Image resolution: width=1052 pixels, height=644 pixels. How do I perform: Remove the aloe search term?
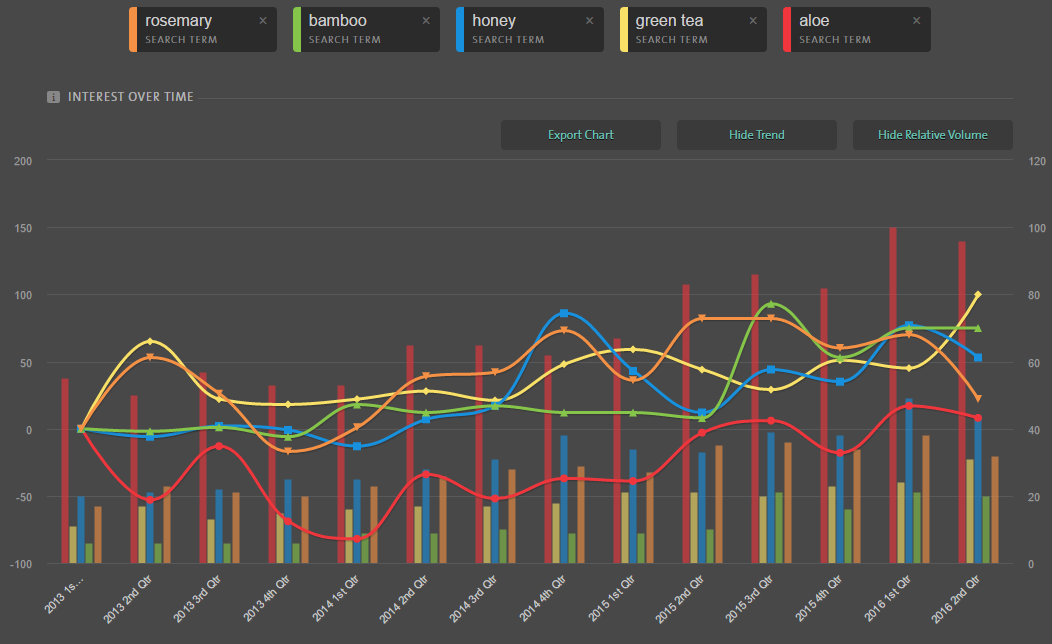coord(916,20)
